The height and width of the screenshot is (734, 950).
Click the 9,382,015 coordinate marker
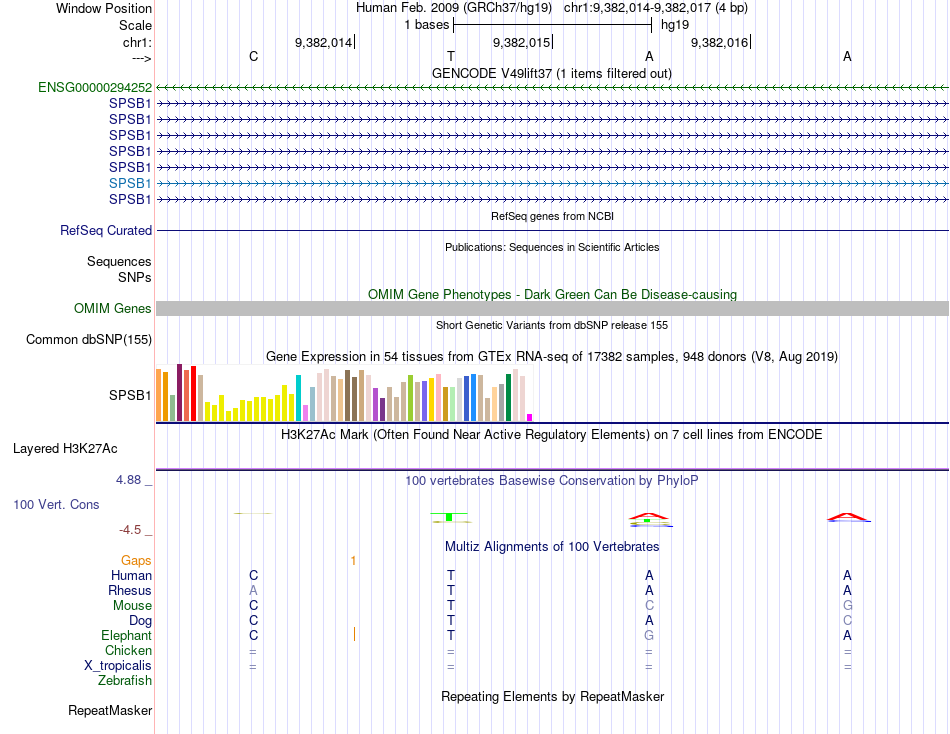pos(521,42)
